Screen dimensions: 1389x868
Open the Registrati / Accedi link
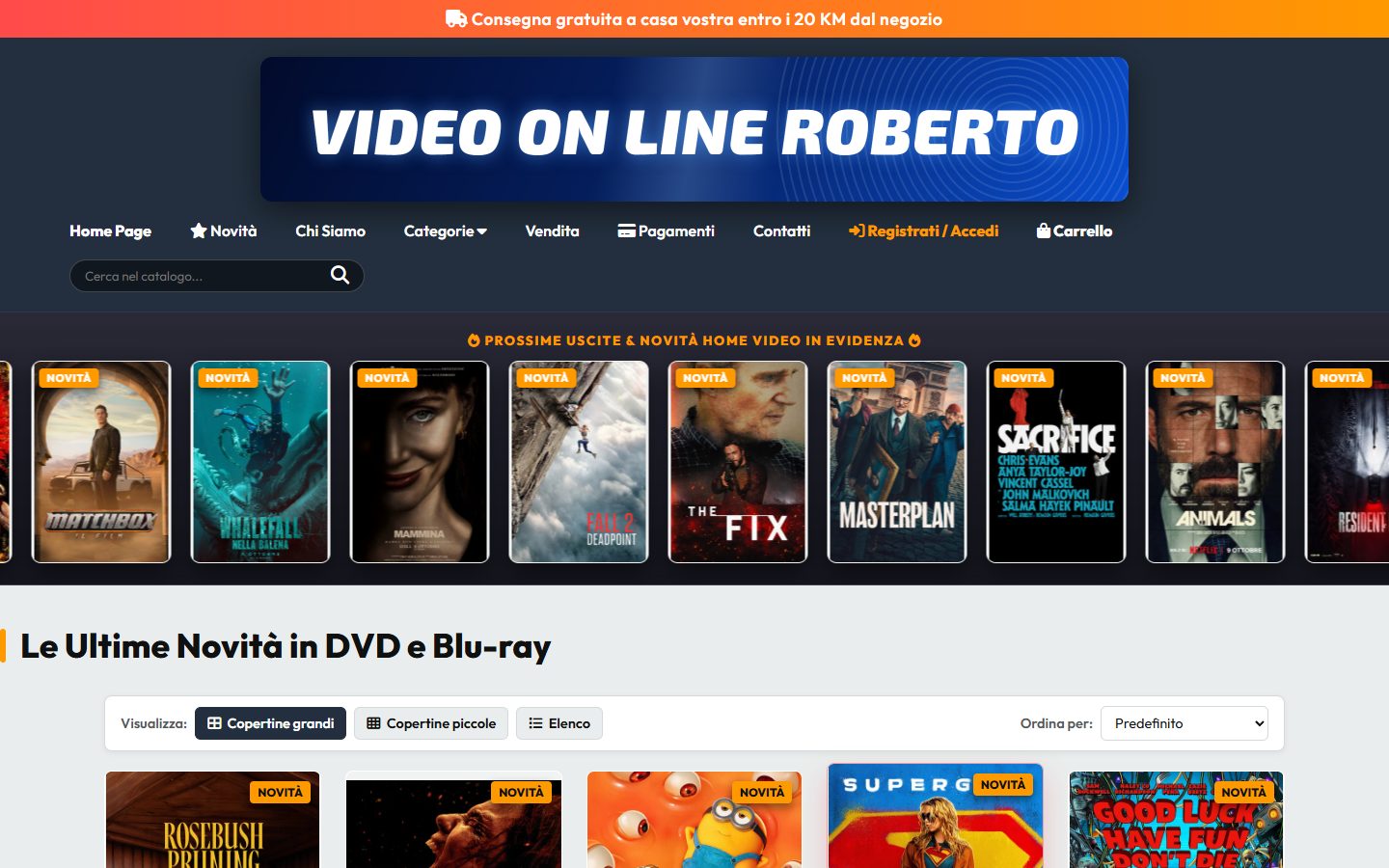coord(924,231)
